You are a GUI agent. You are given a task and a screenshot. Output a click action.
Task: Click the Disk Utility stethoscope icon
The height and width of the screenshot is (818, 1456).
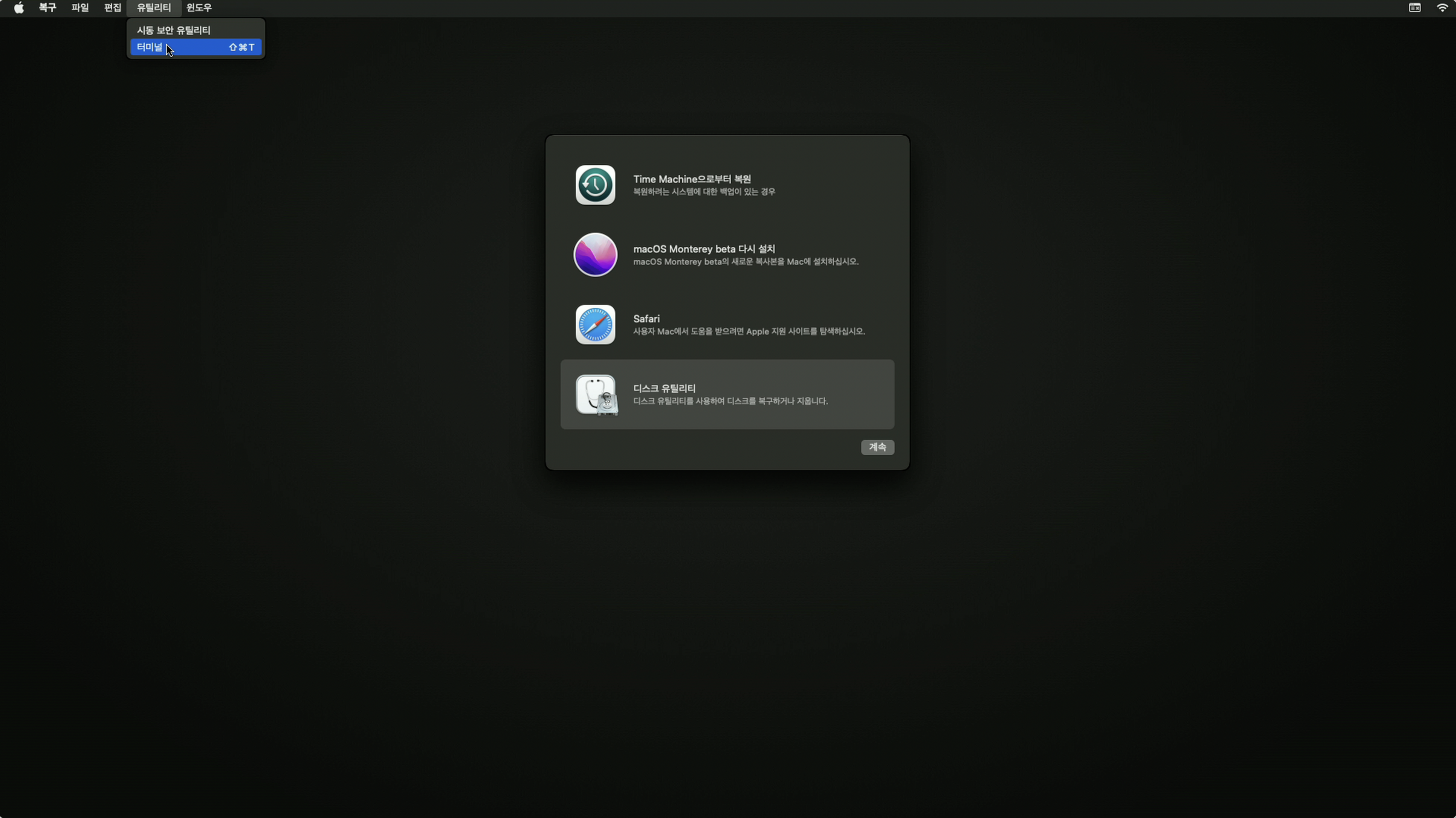(x=596, y=395)
